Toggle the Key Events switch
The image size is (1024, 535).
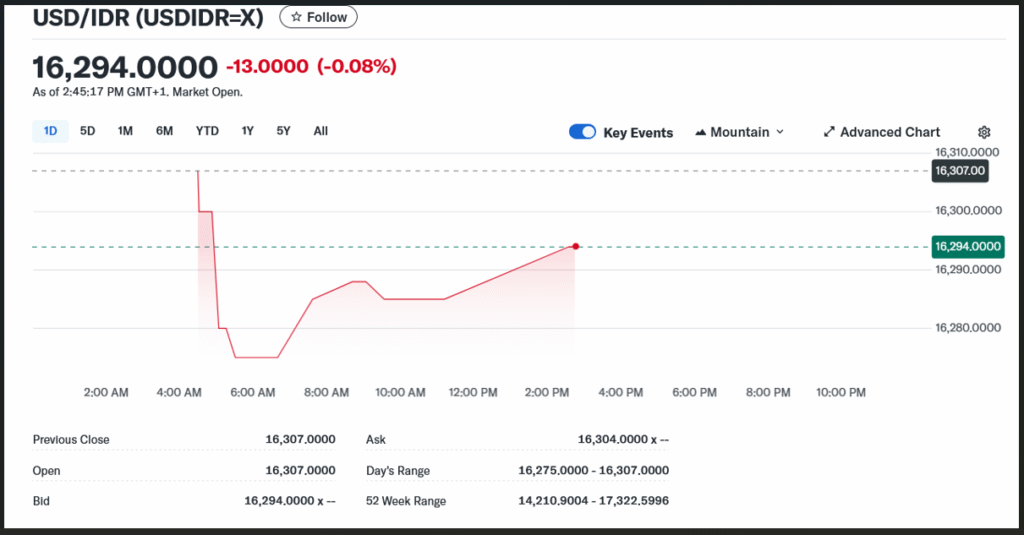(x=582, y=132)
